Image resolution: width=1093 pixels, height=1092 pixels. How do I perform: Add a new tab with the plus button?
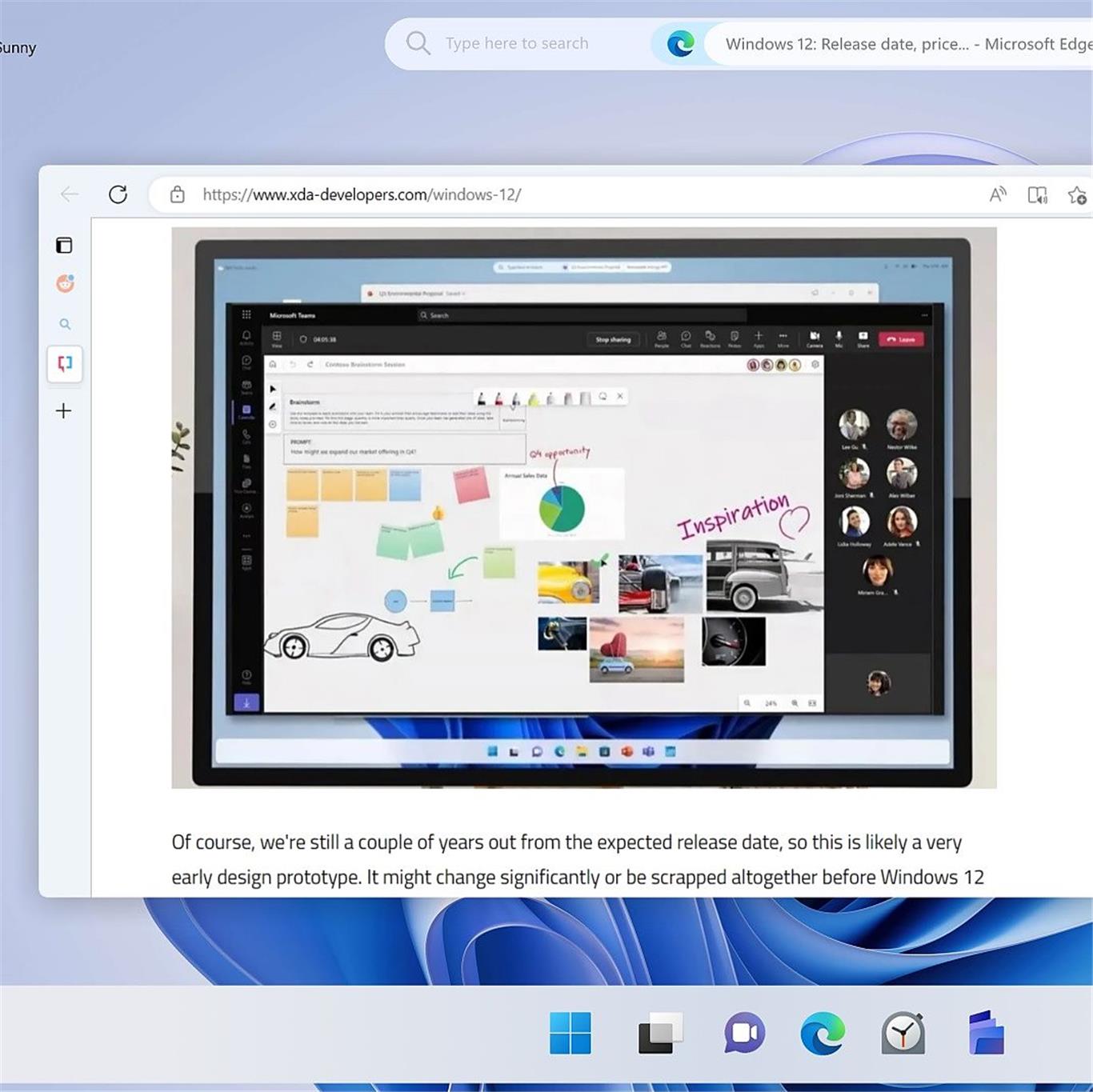[64, 410]
